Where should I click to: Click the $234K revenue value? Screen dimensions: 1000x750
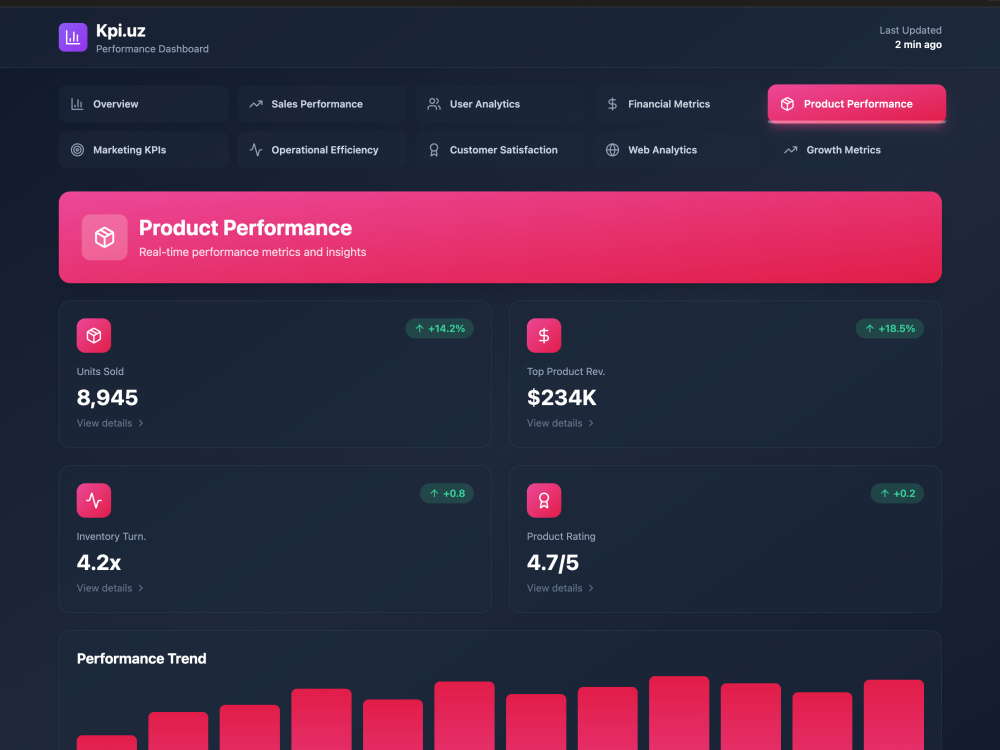point(562,398)
